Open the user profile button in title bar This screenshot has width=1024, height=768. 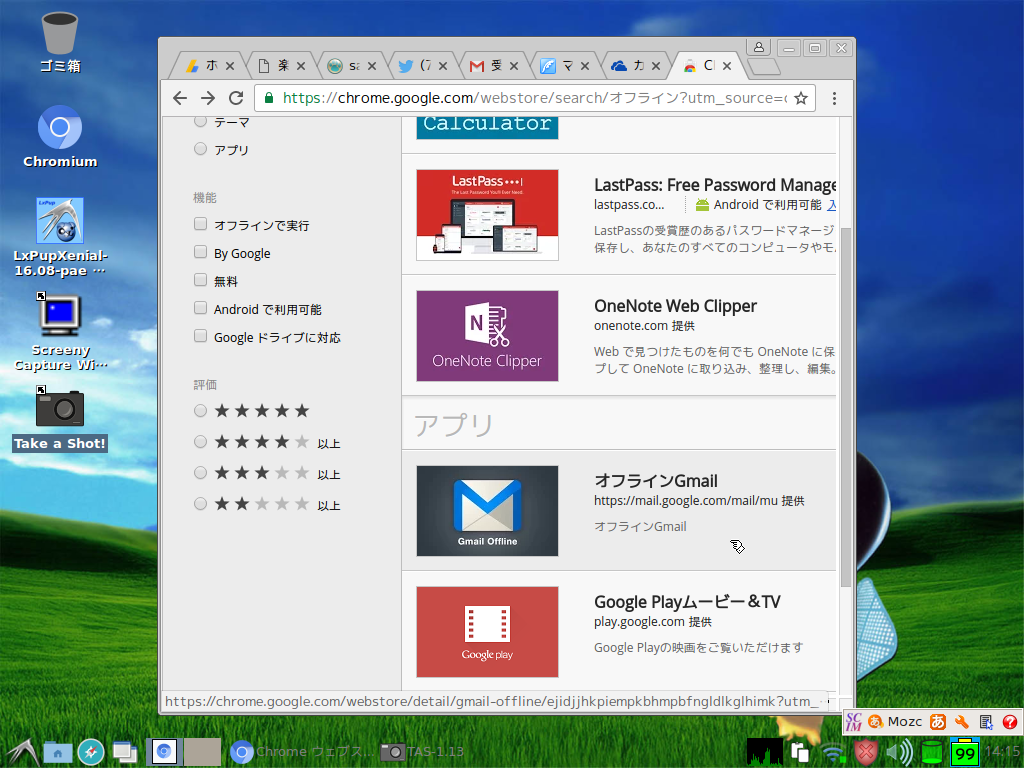pyautogui.click(x=759, y=48)
